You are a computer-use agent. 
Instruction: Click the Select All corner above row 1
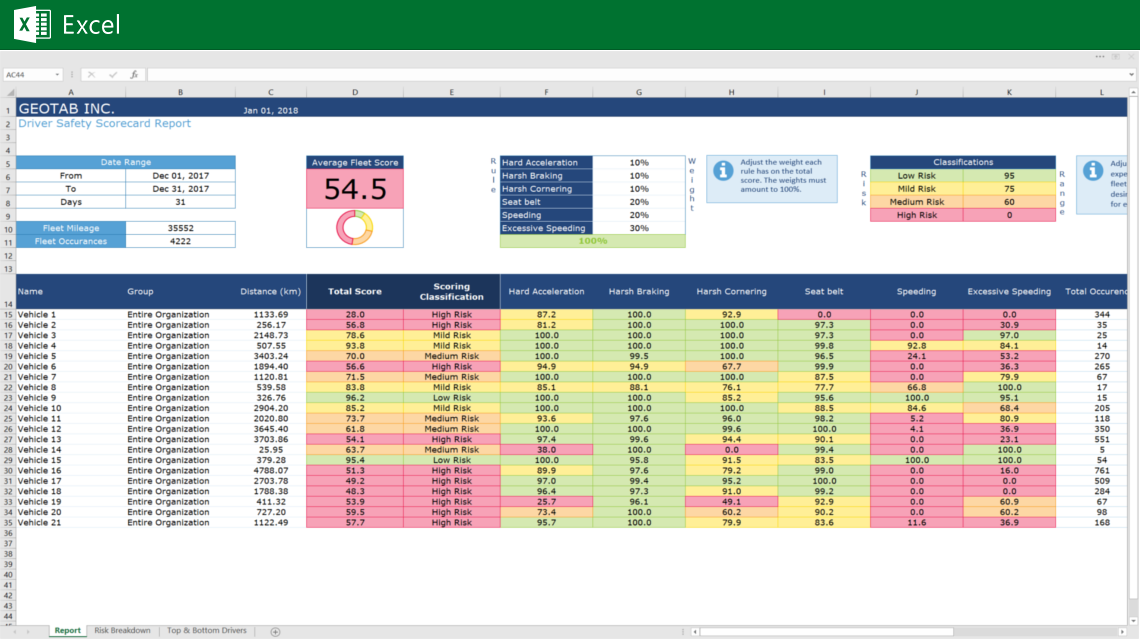(10, 93)
